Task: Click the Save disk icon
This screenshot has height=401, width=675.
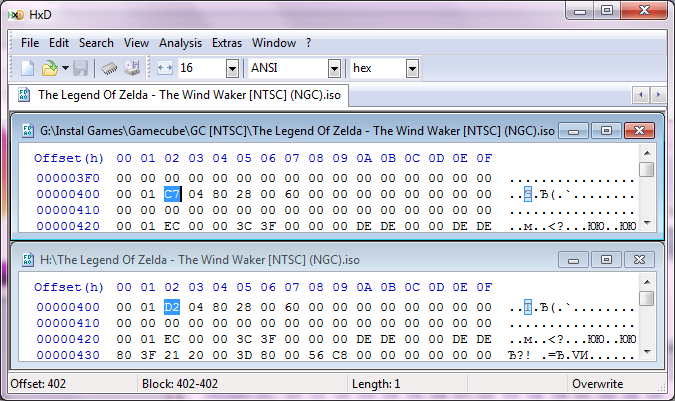Action: click(x=81, y=68)
